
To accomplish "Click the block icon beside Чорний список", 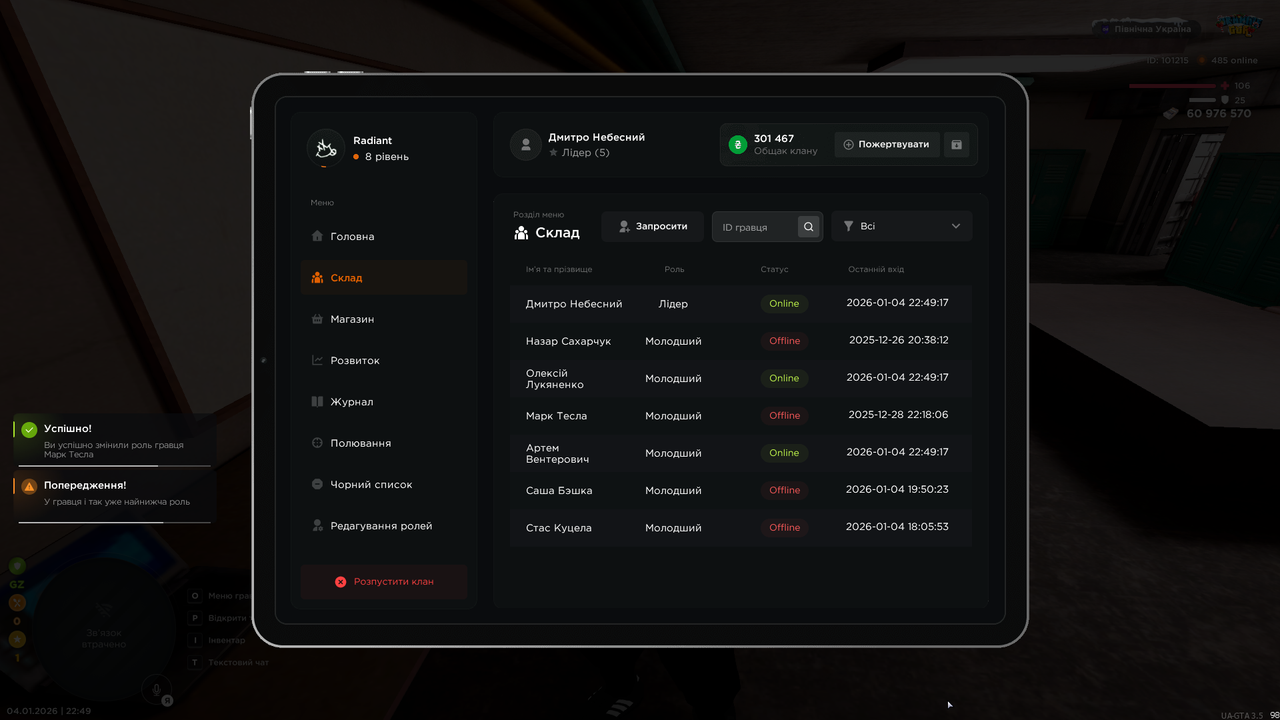I will (317, 484).
